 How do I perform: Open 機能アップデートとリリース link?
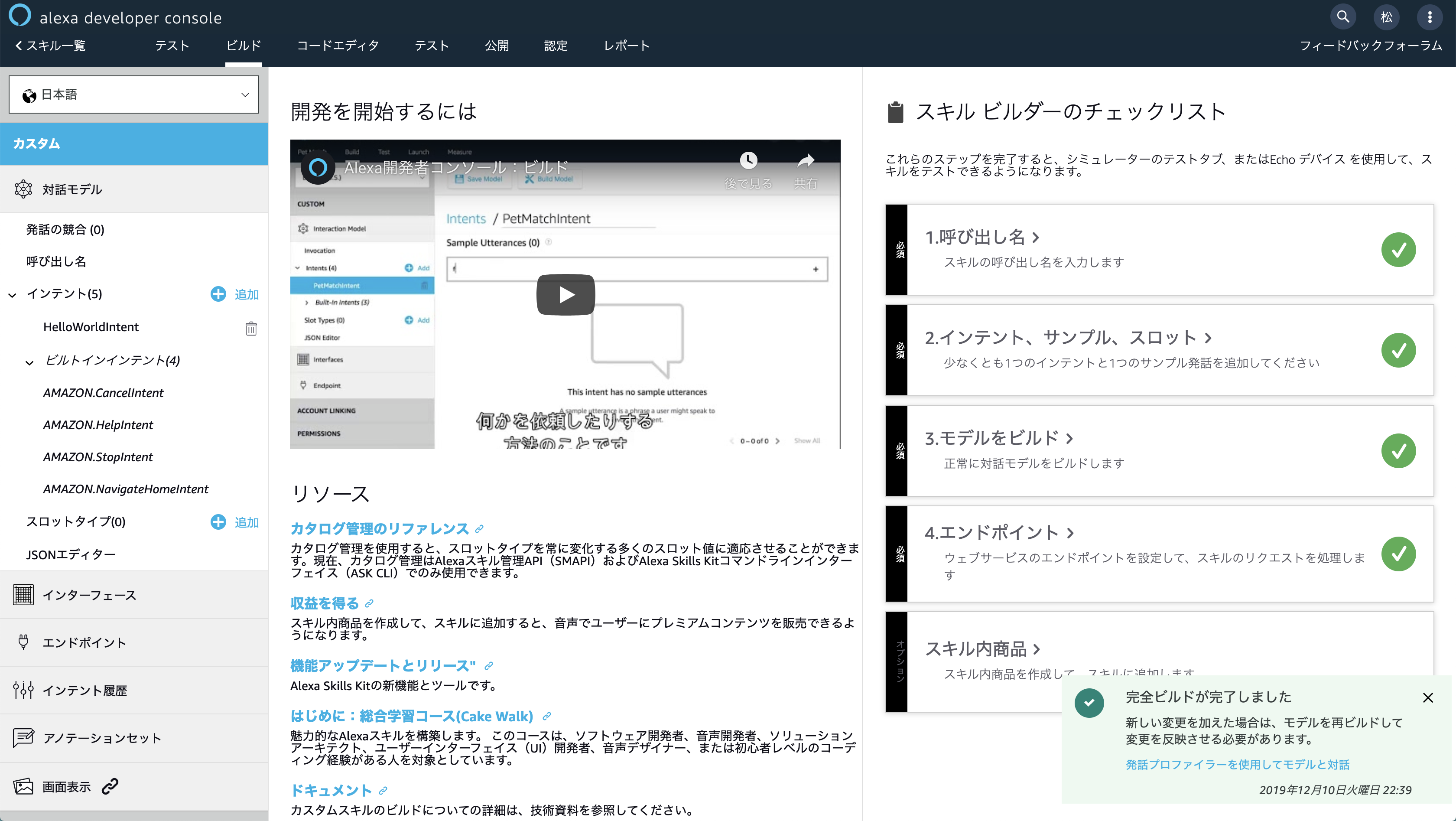(383, 665)
